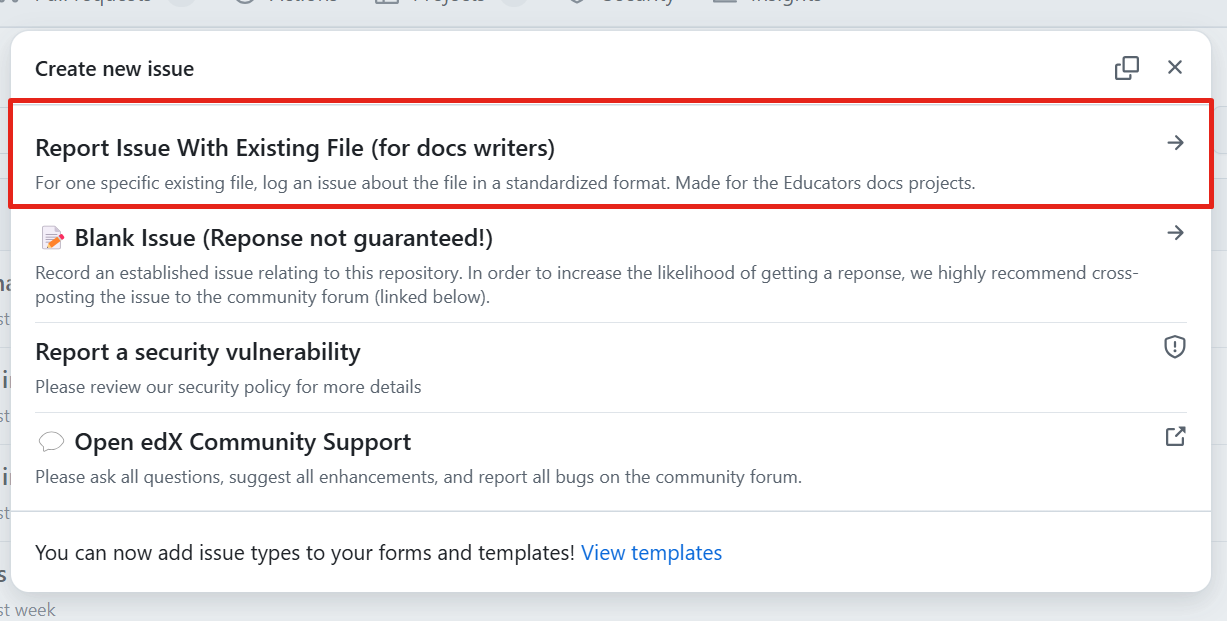Click the speech bubble icon beside Open edX Community Support
Screen dimensions: 1227x621
click(52, 442)
